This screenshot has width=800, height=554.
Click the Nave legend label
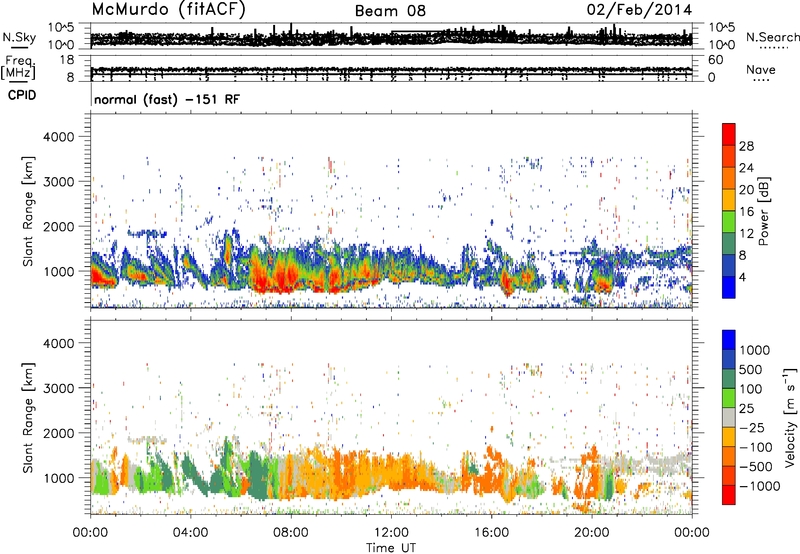click(761, 69)
